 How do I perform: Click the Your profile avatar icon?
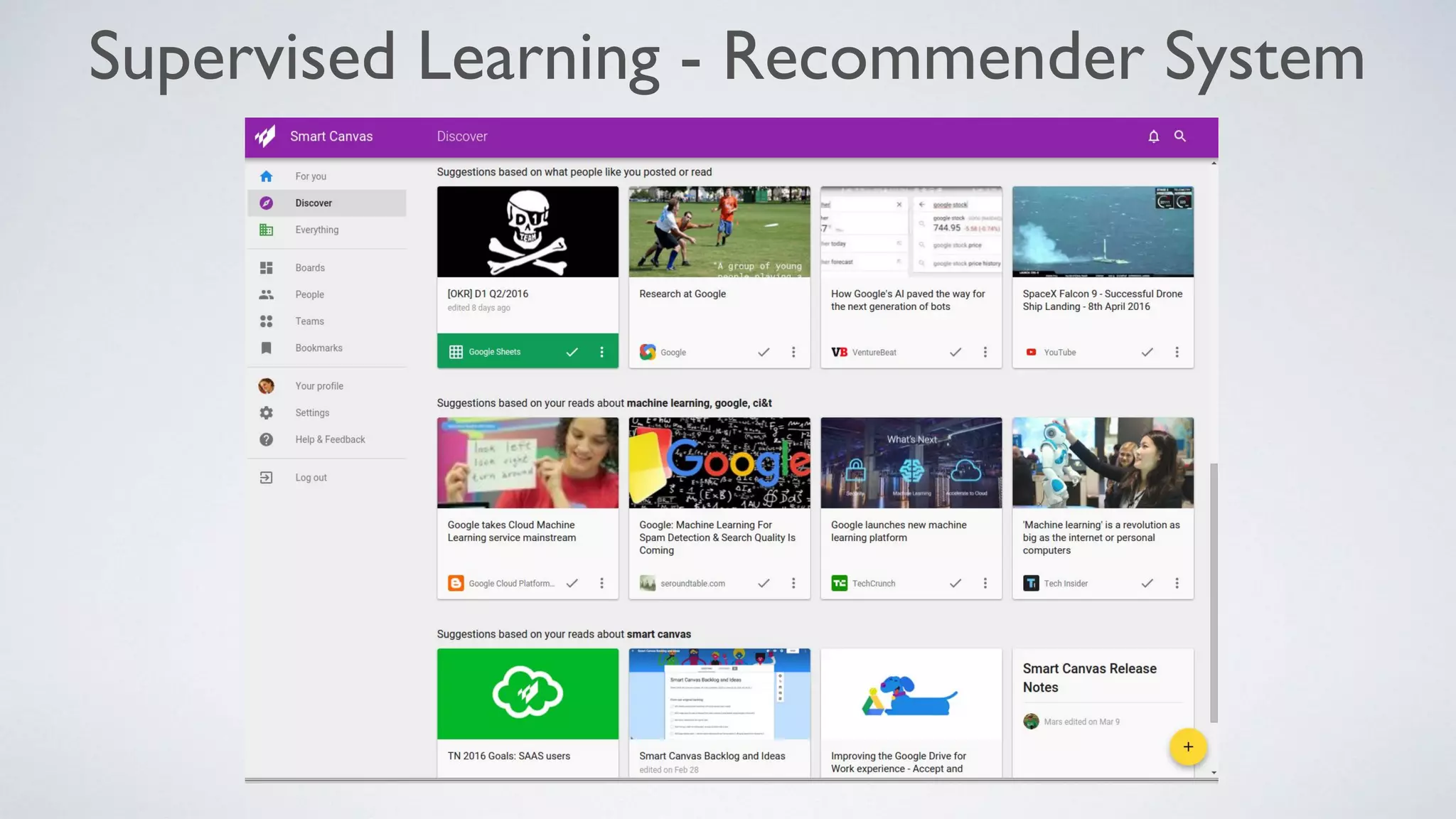tap(266, 386)
